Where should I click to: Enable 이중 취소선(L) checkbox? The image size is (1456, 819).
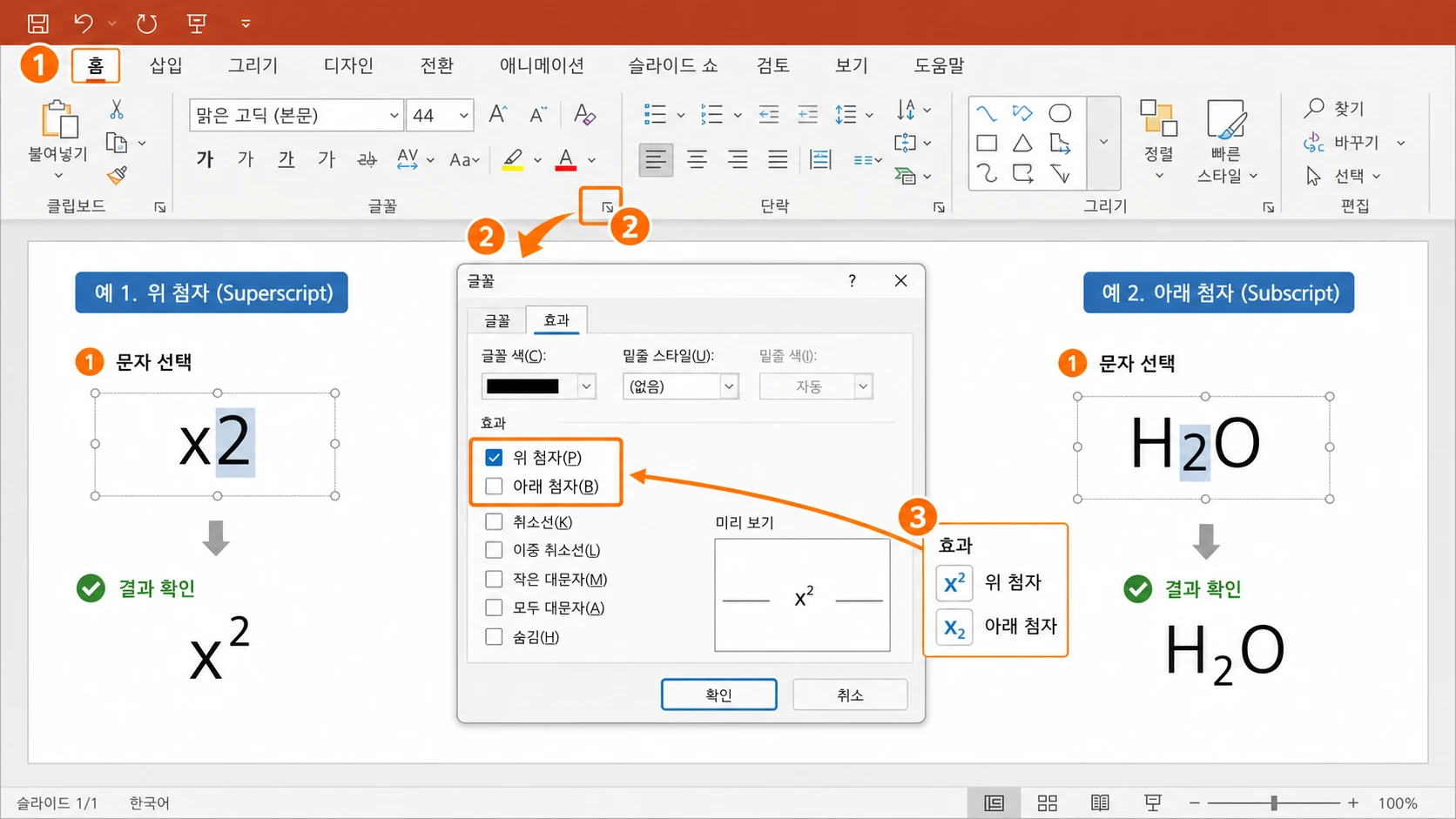tap(494, 550)
